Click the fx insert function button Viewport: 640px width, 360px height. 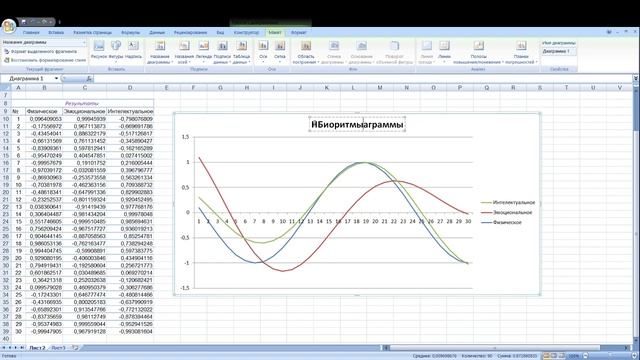(x=89, y=78)
